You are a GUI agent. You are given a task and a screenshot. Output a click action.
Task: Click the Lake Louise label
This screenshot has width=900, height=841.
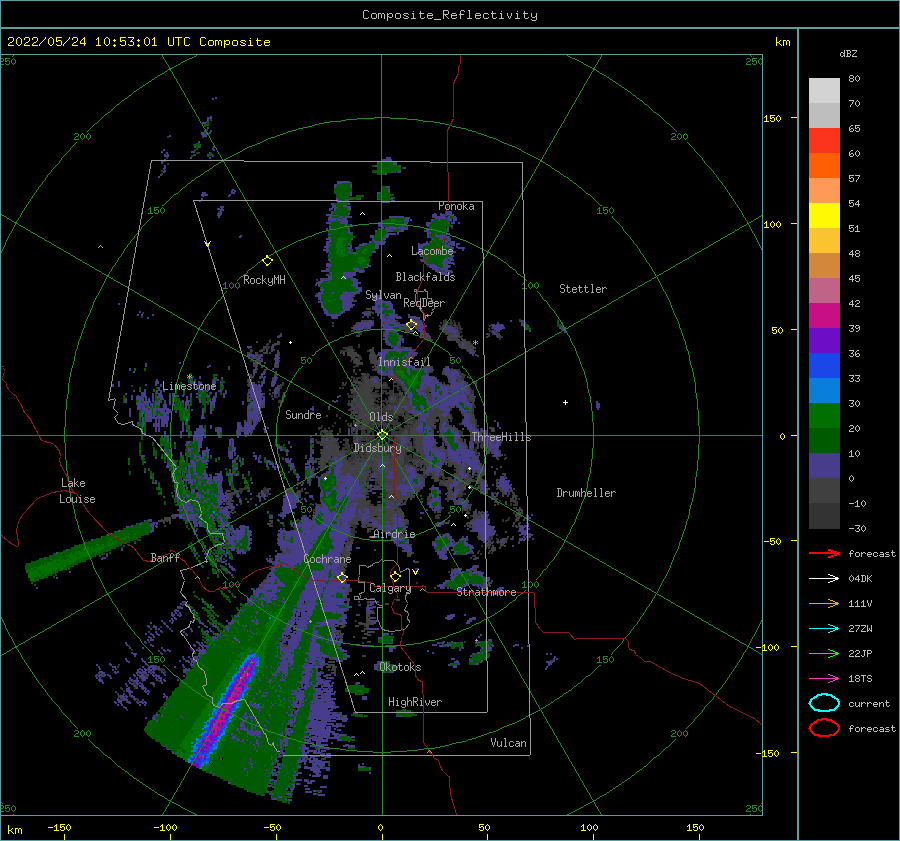tap(77, 491)
